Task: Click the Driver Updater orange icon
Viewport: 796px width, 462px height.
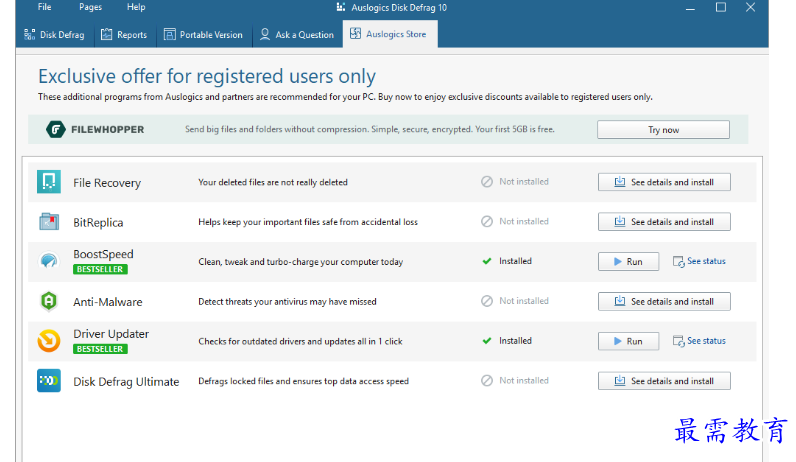Action: tap(49, 341)
